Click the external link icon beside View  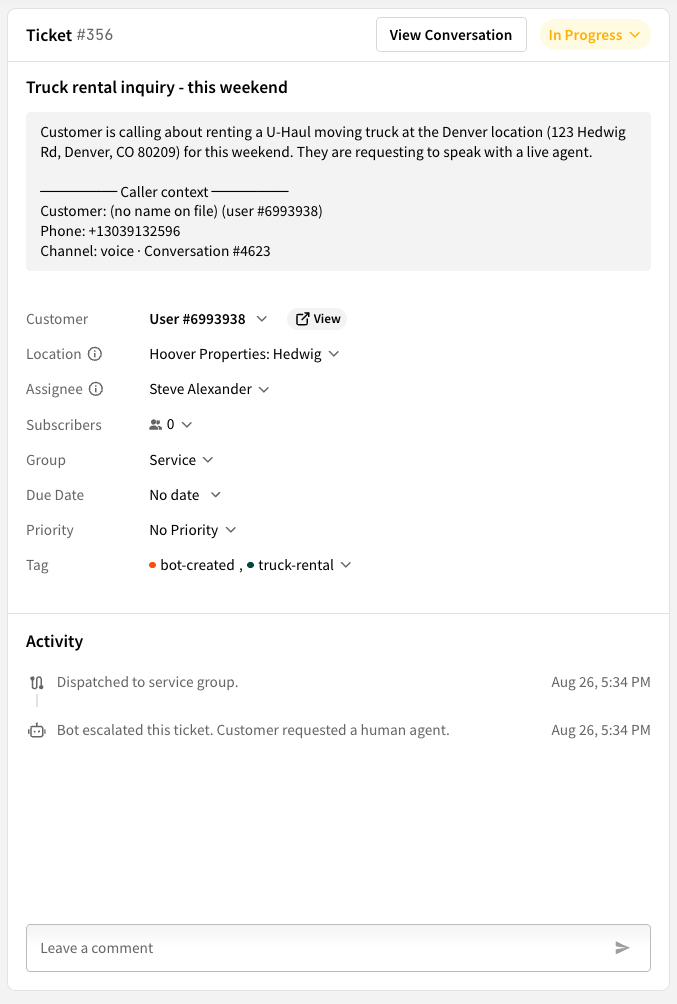302,319
